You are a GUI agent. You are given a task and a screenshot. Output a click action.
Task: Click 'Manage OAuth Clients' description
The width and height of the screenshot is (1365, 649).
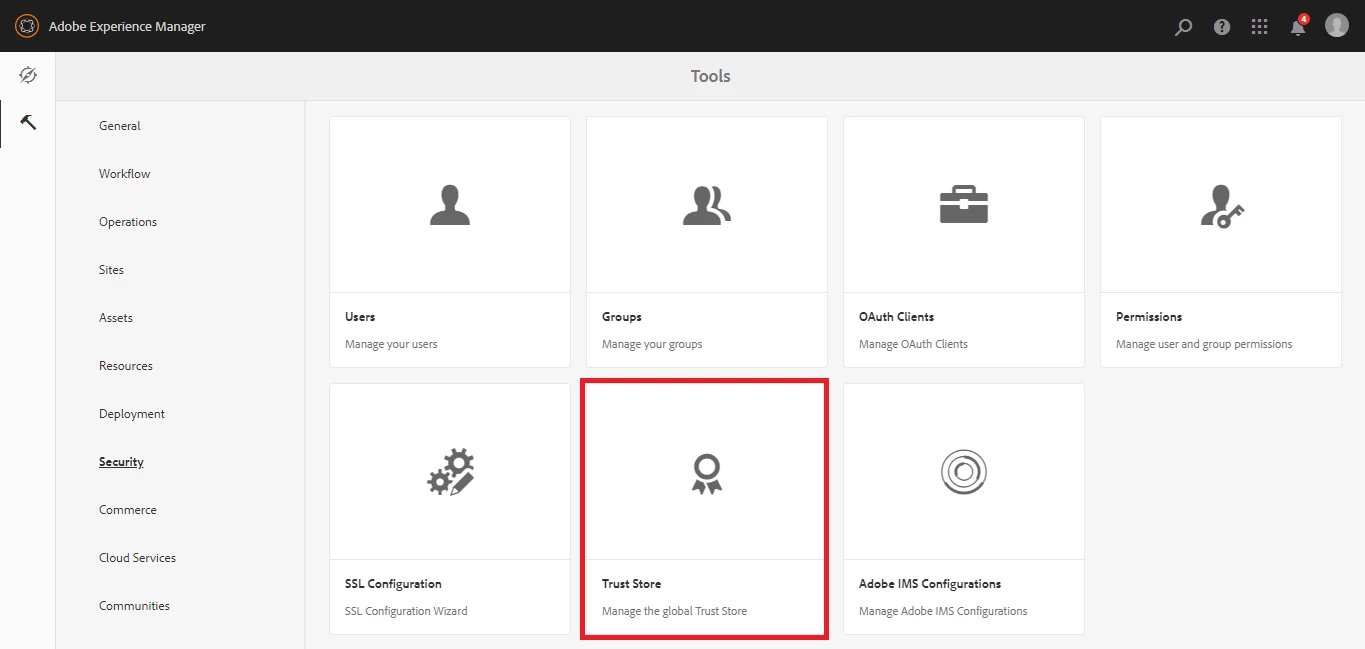[x=914, y=344]
